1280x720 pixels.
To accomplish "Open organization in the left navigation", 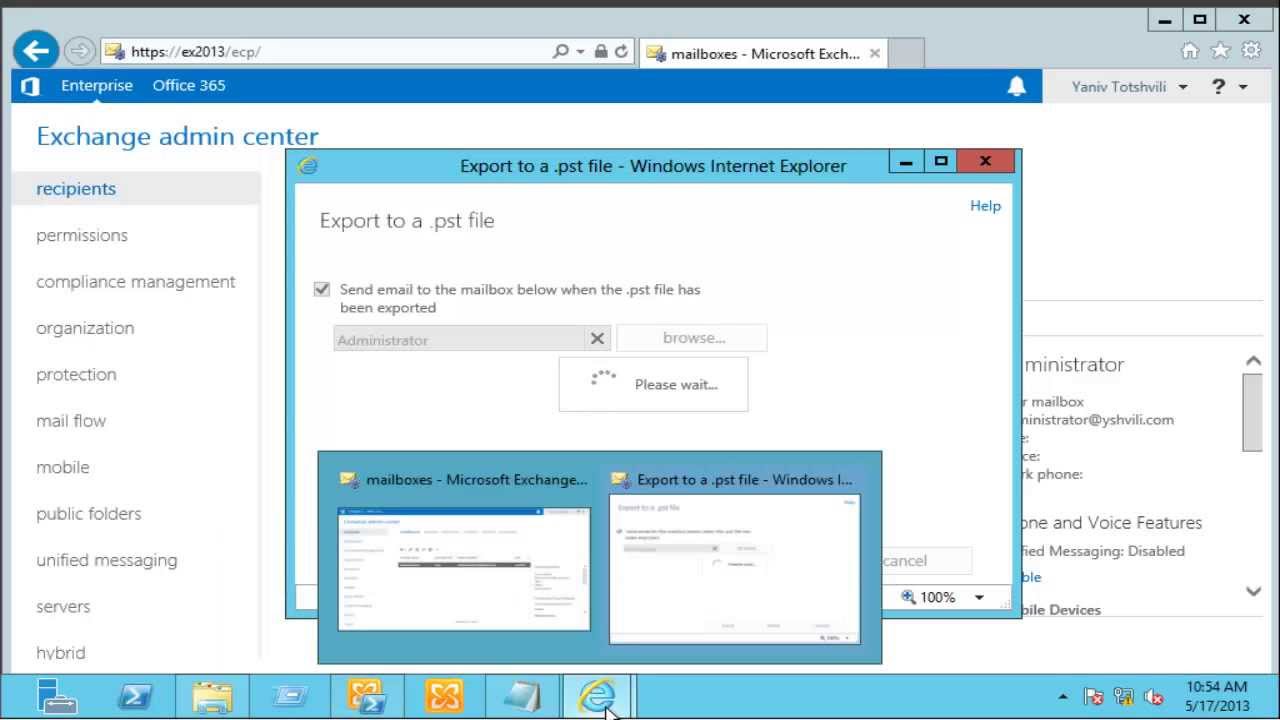I will point(85,328).
